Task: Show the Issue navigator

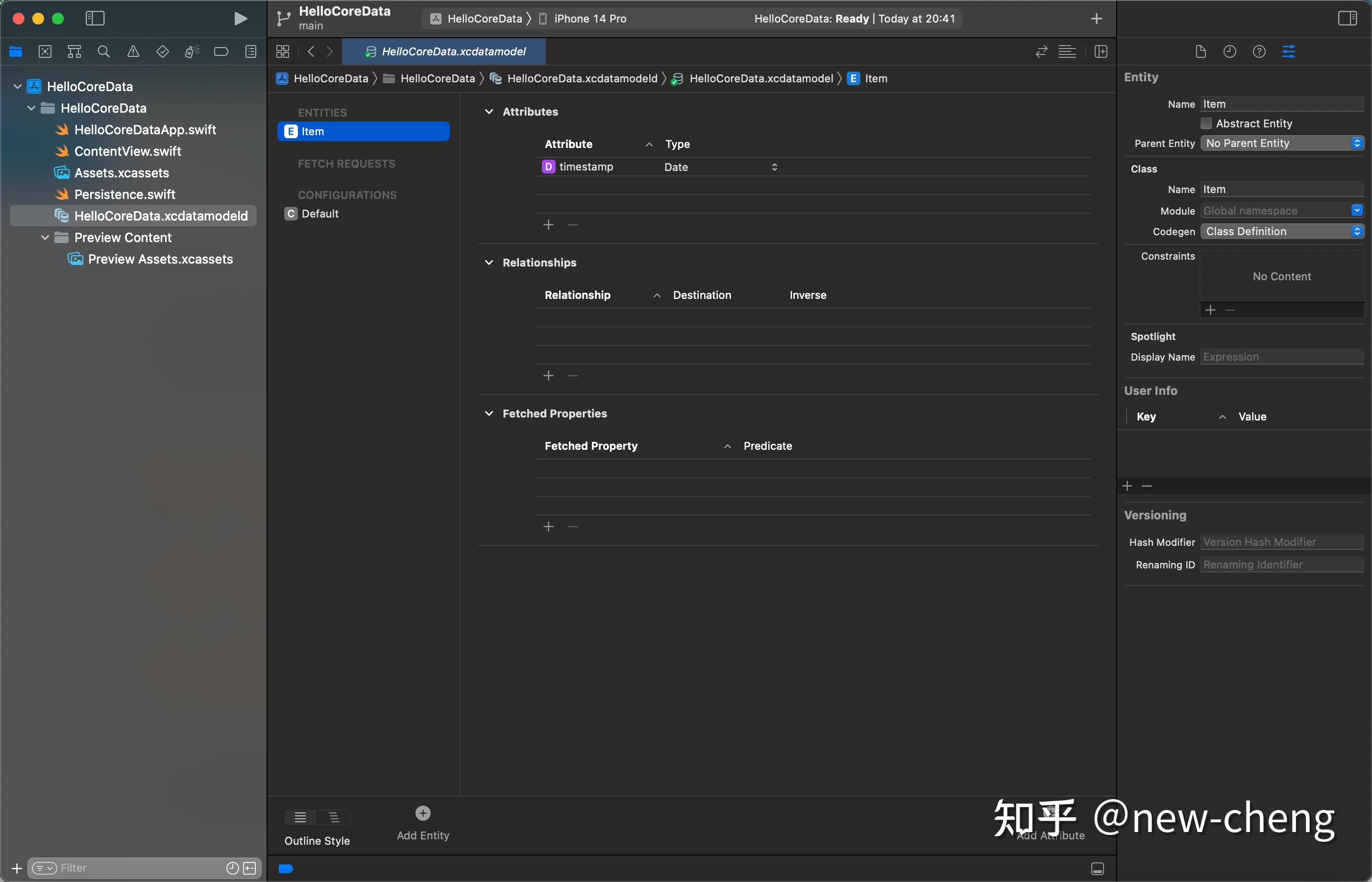Action: click(x=133, y=51)
